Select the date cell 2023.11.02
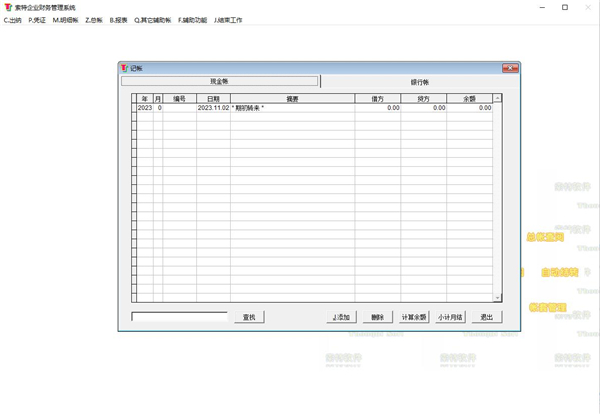Viewport: 600px width, 414px height. coord(214,108)
